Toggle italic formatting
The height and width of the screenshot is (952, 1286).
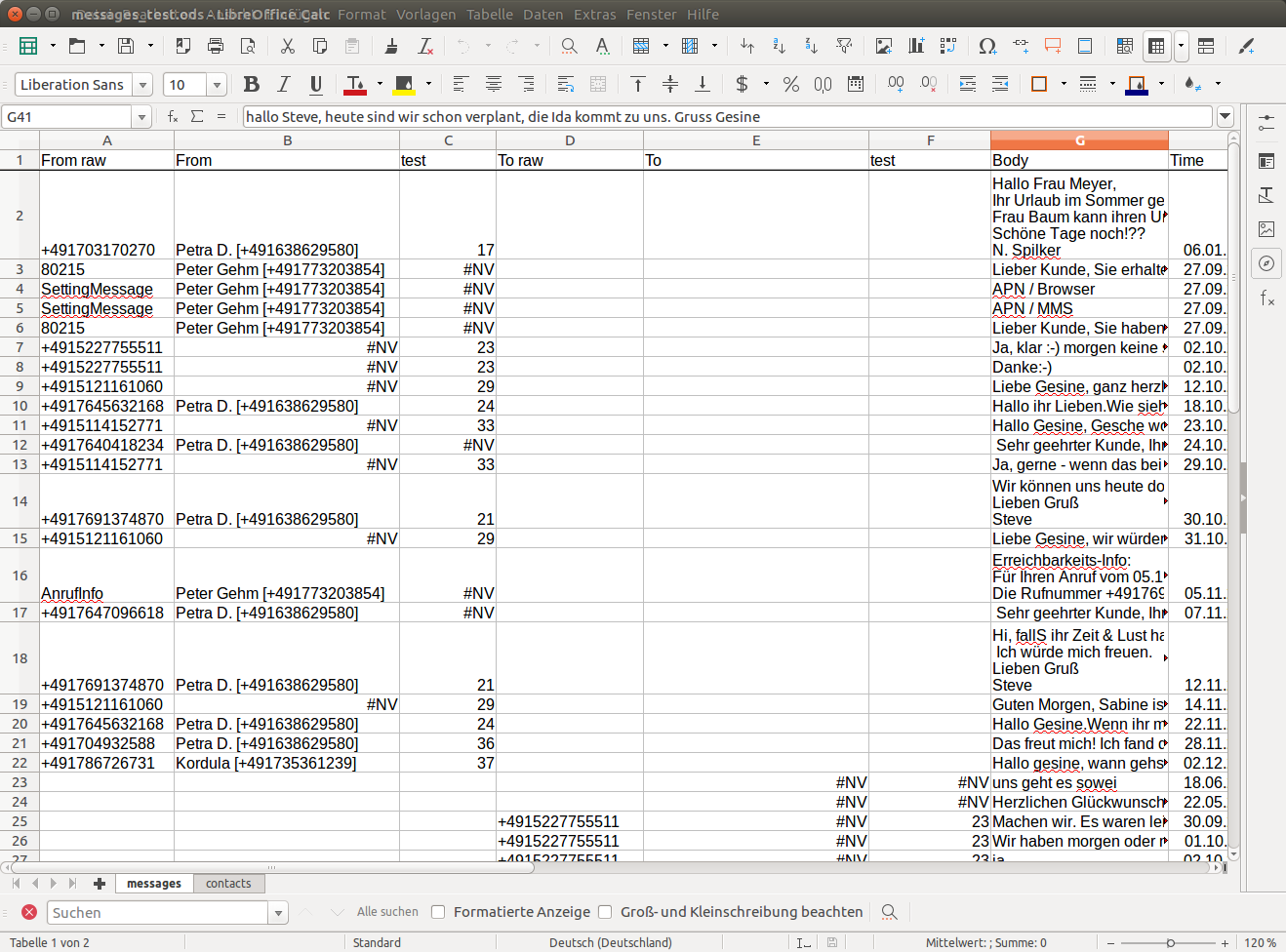[x=284, y=85]
